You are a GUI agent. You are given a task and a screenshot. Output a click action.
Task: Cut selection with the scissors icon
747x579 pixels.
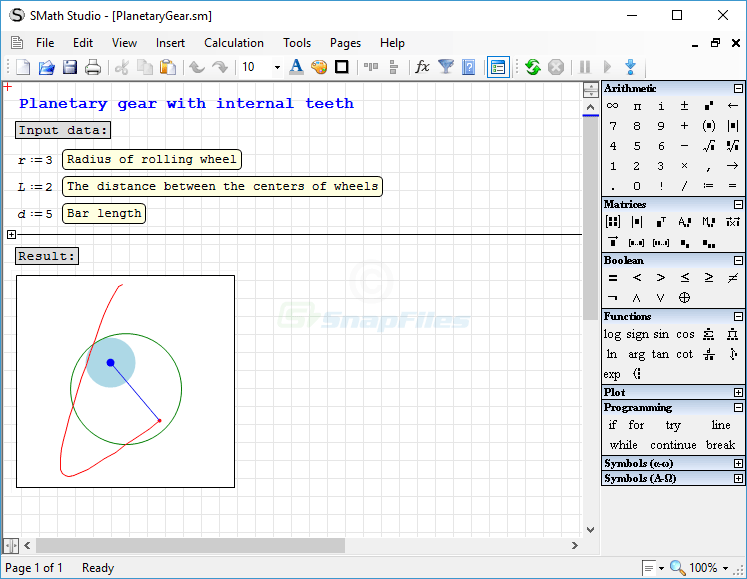(x=122, y=67)
